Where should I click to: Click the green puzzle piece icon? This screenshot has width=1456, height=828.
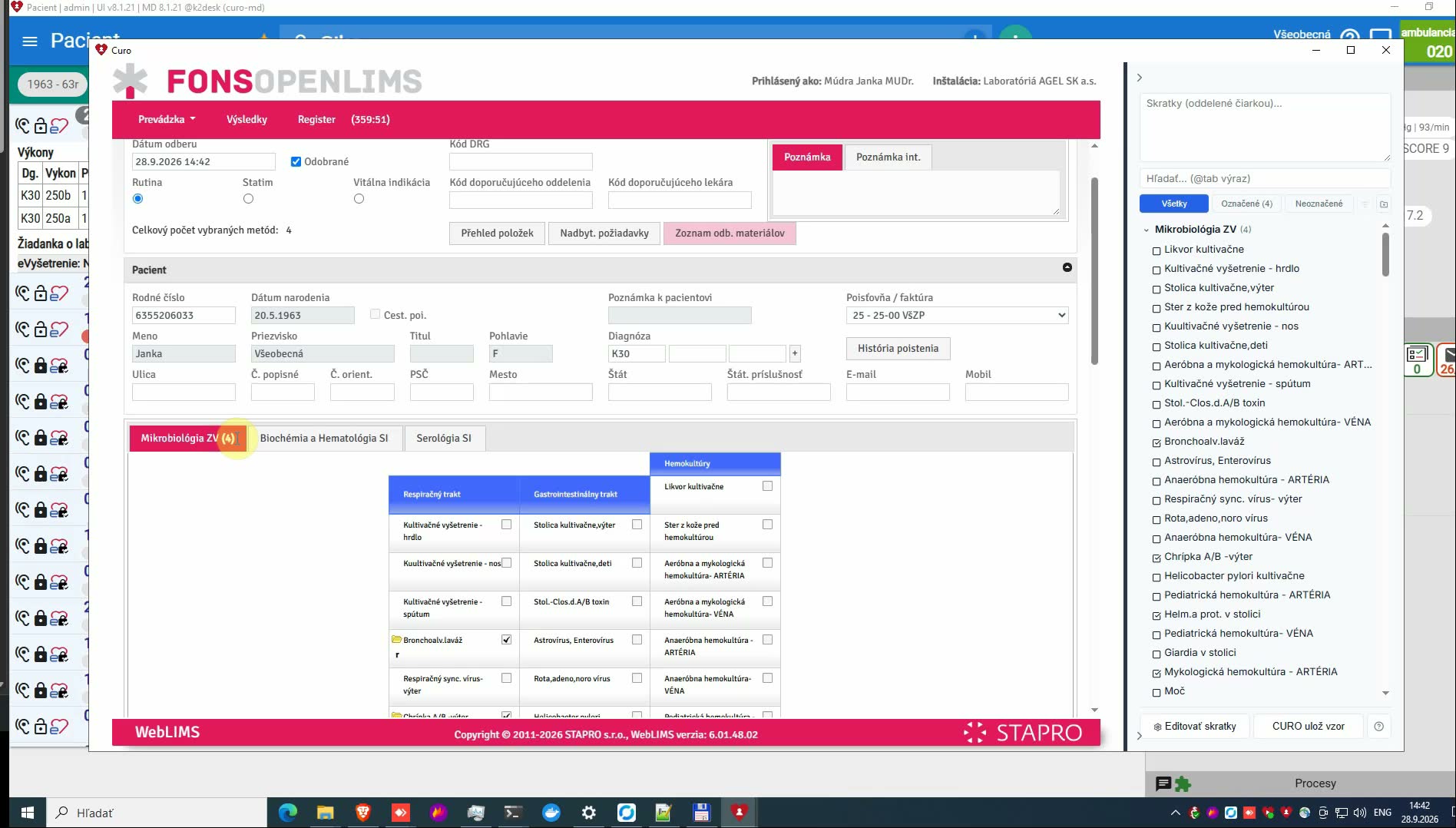click(x=1183, y=784)
